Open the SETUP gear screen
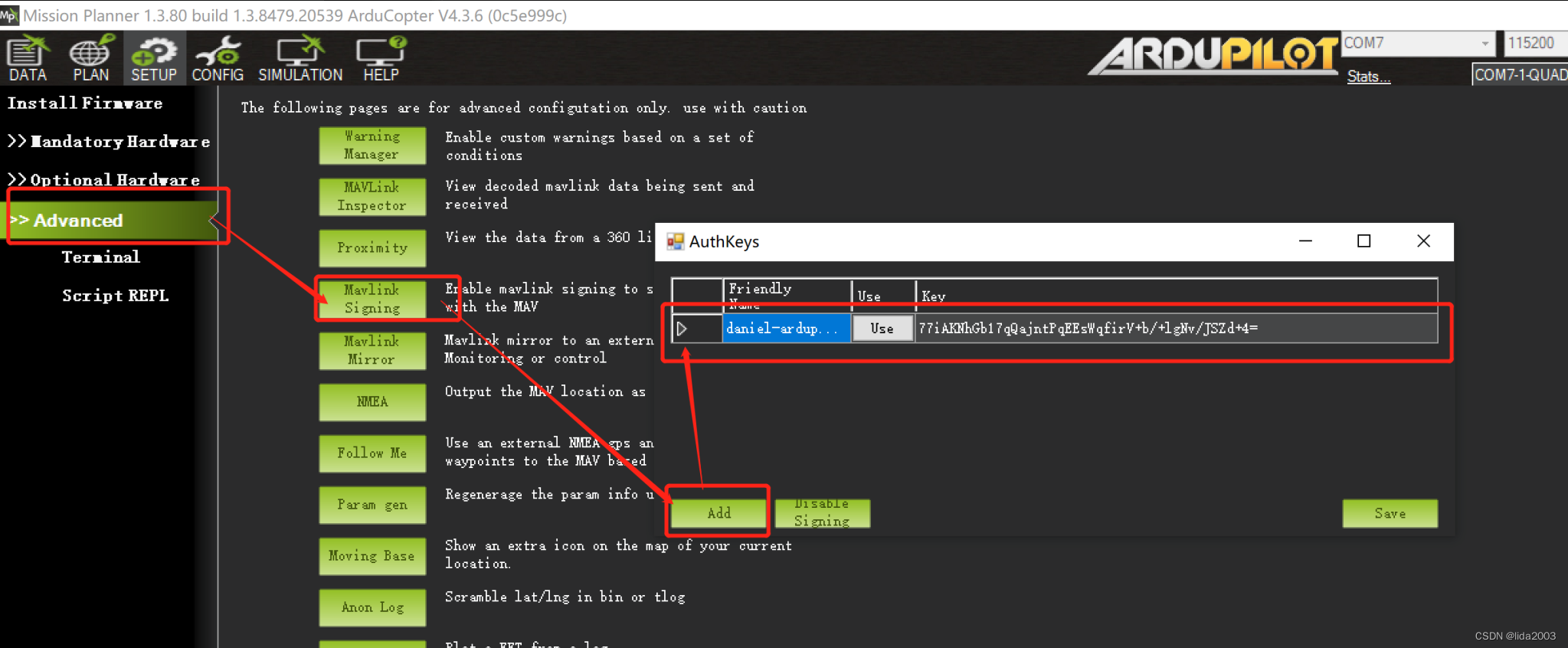The image size is (1568, 648). click(153, 58)
